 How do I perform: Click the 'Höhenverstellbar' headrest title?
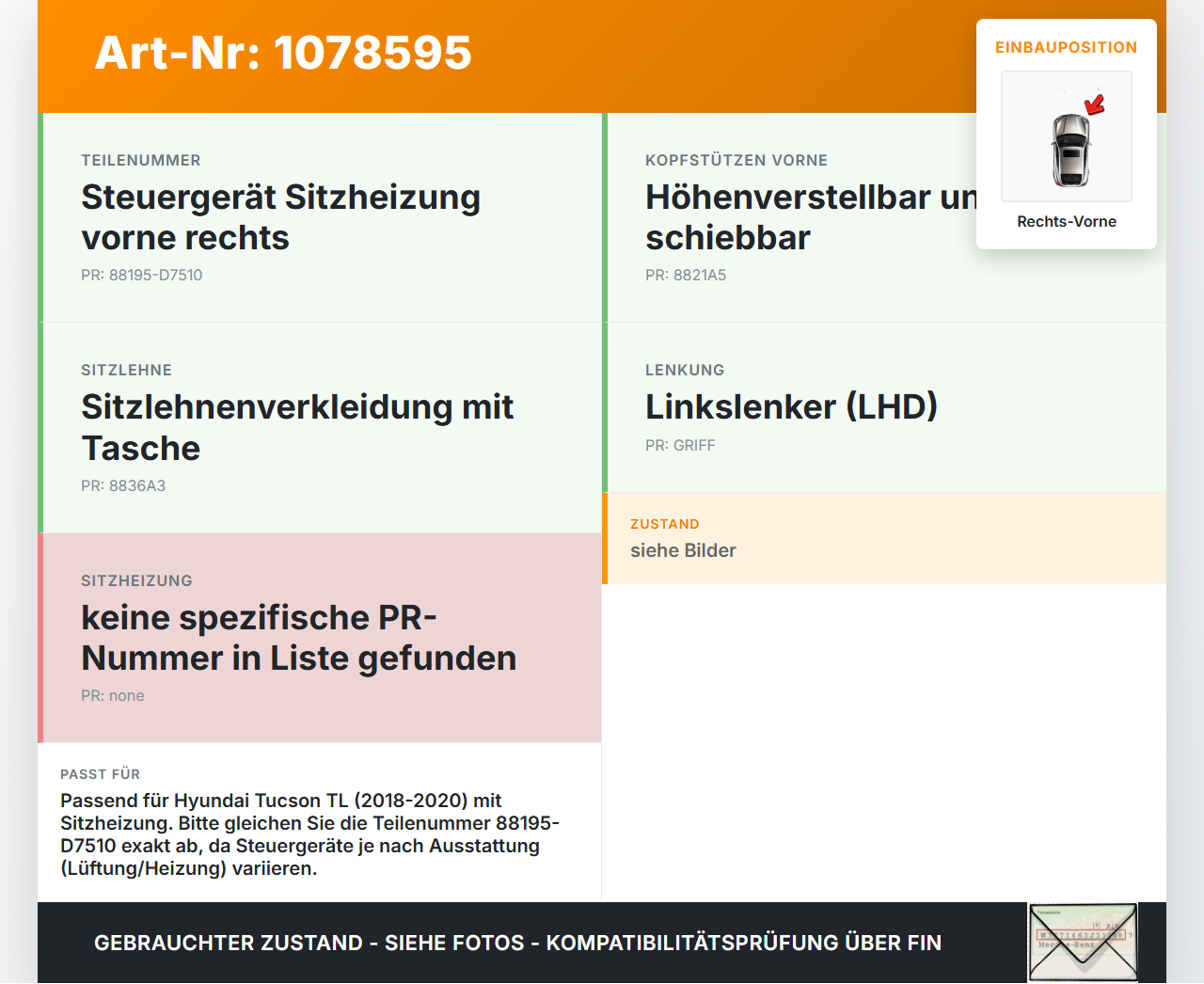point(811,217)
